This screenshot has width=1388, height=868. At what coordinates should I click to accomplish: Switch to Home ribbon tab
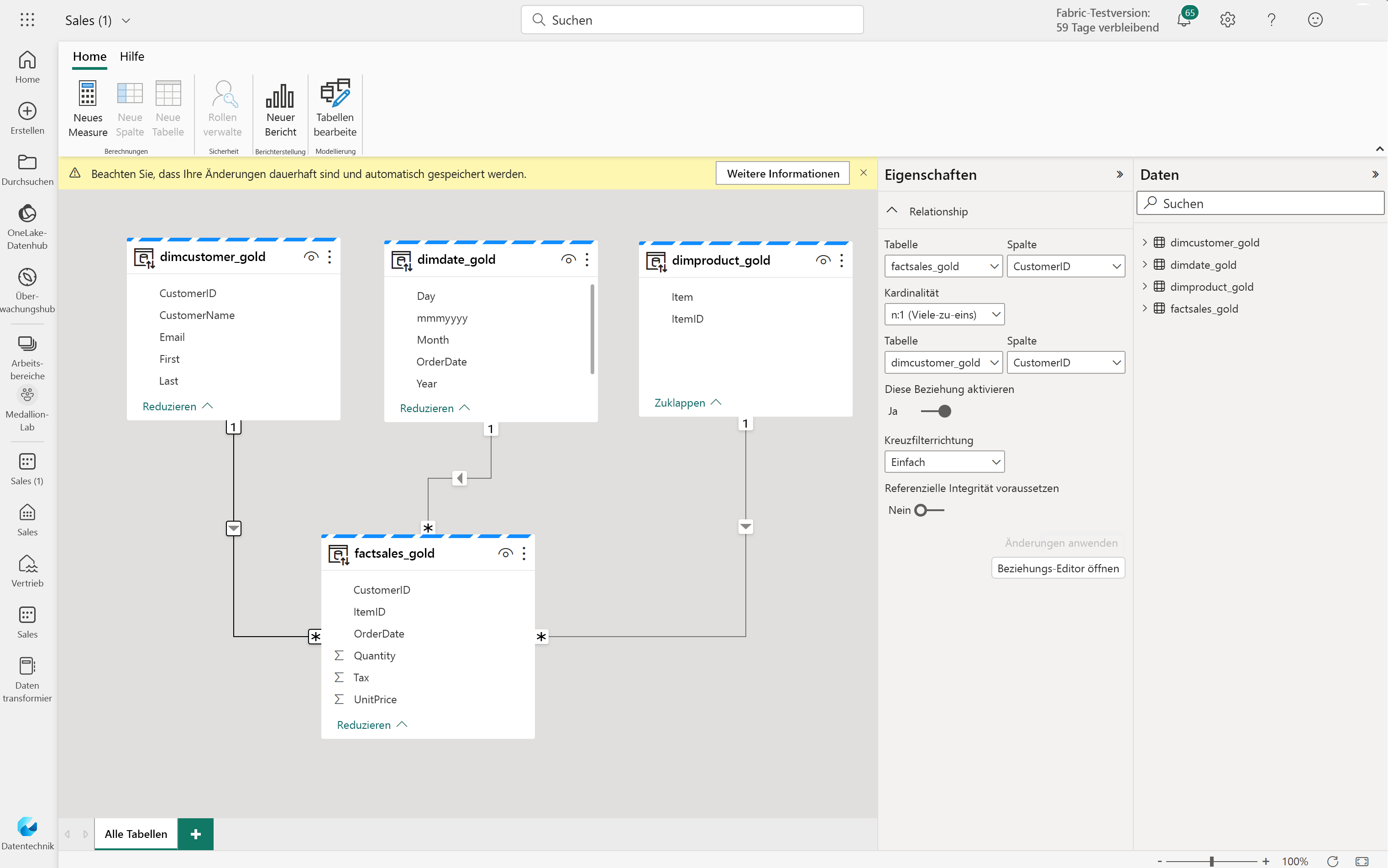point(89,56)
